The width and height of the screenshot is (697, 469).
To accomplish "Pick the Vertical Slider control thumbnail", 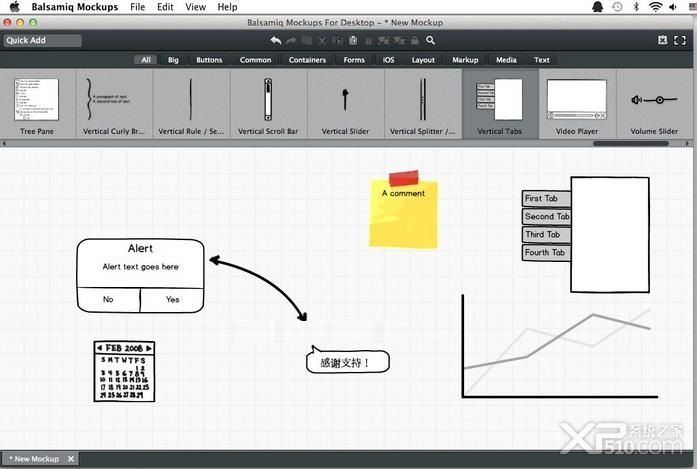I will (345, 105).
